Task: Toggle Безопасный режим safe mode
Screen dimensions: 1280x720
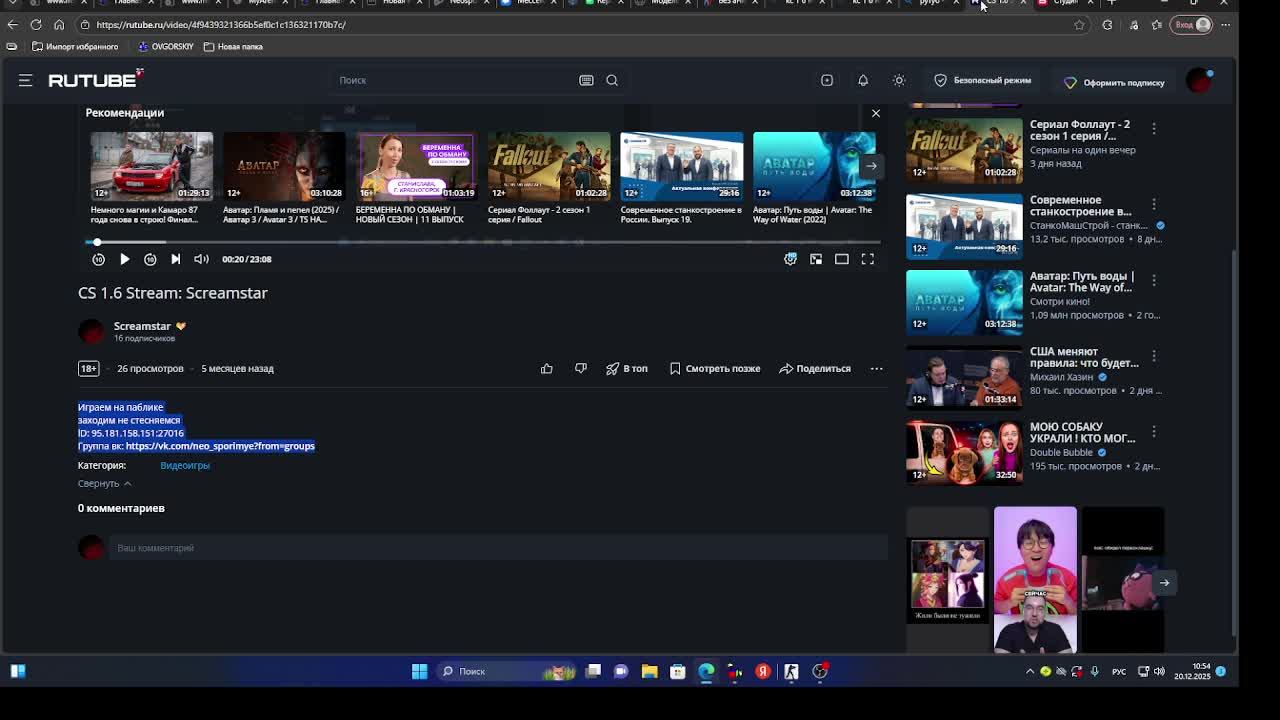Action: pos(982,80)
